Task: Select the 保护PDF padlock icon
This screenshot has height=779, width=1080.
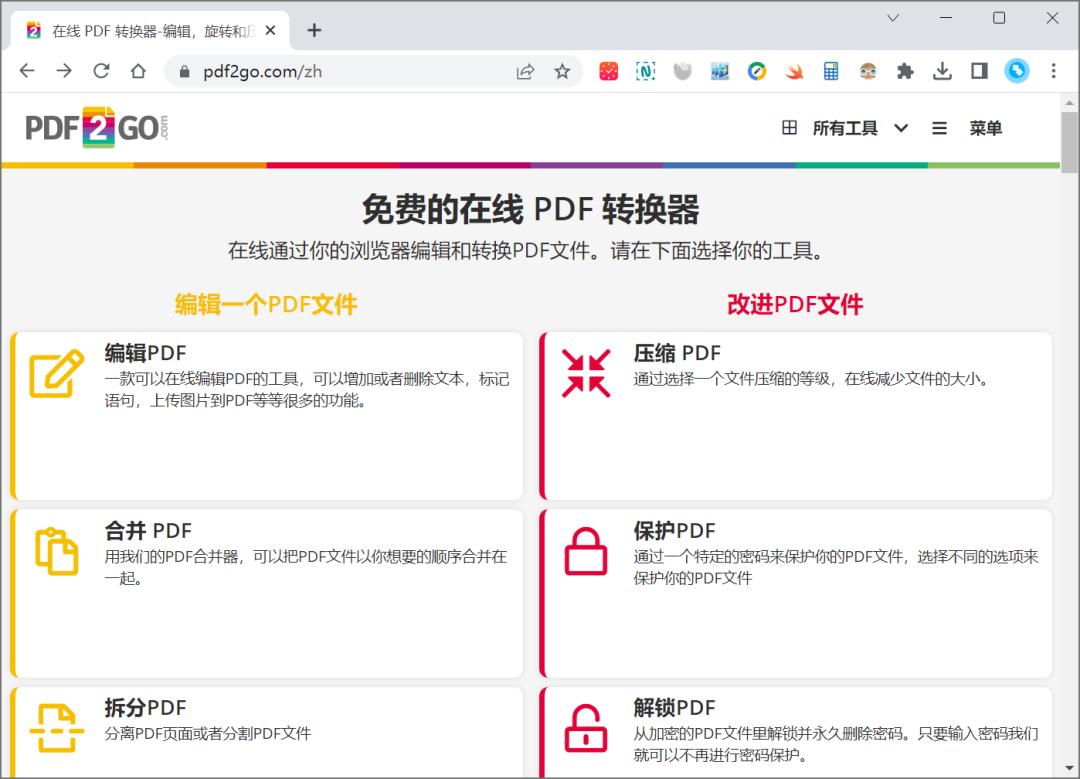Action: click(585, 550)
